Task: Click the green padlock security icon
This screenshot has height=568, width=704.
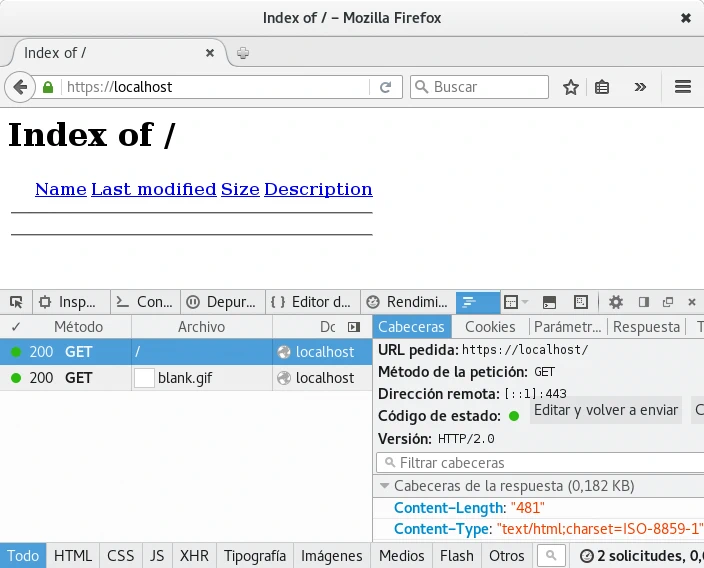Action: click(48, 87)
